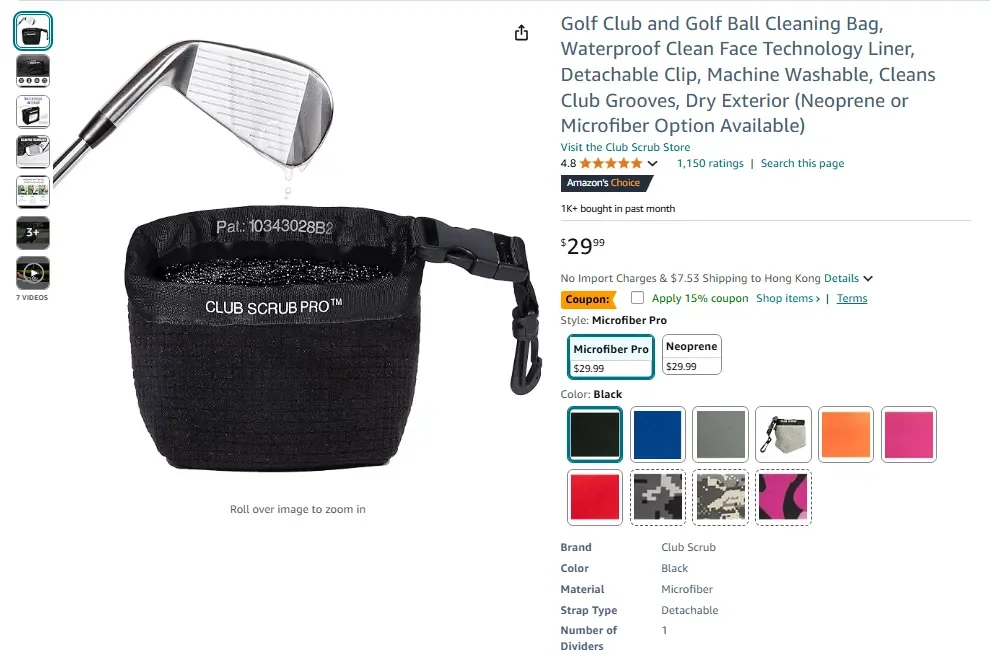Expand the rating breakdown chevron
Image resolution: width=990 pixels, height=655 pixels.
[653, 164]
